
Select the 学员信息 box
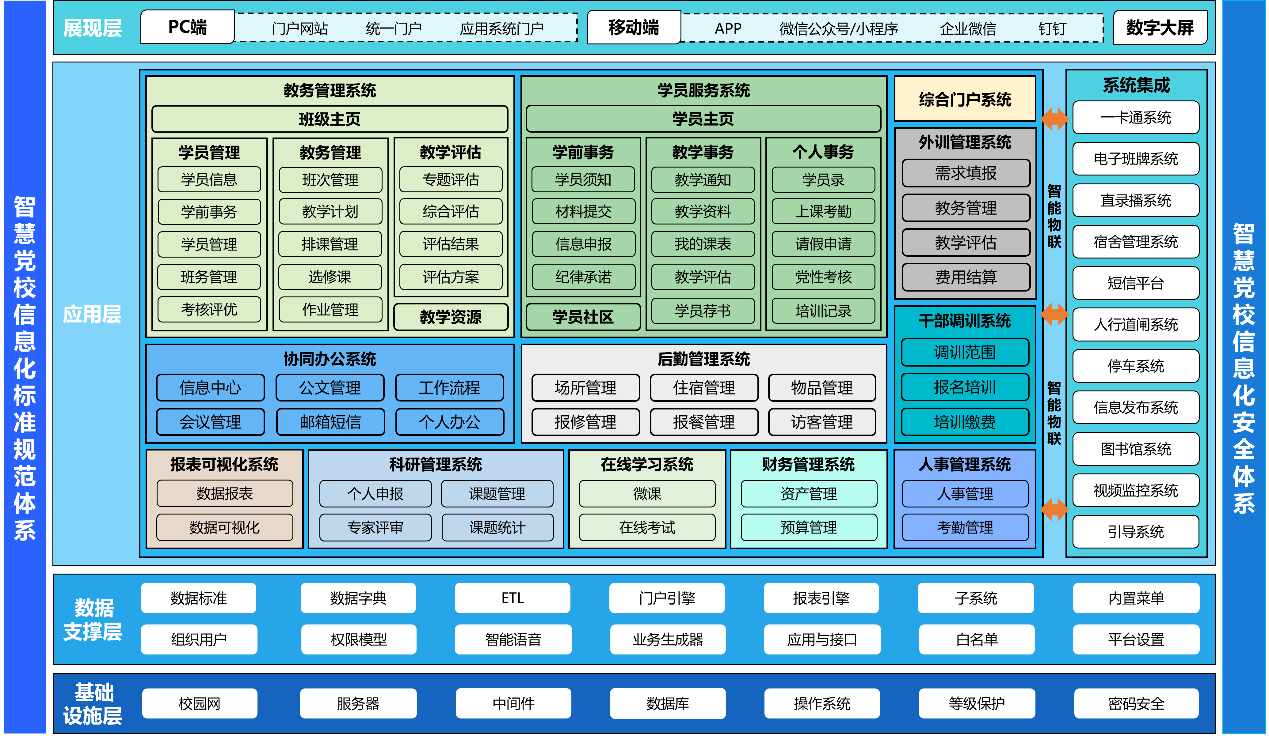209,180
